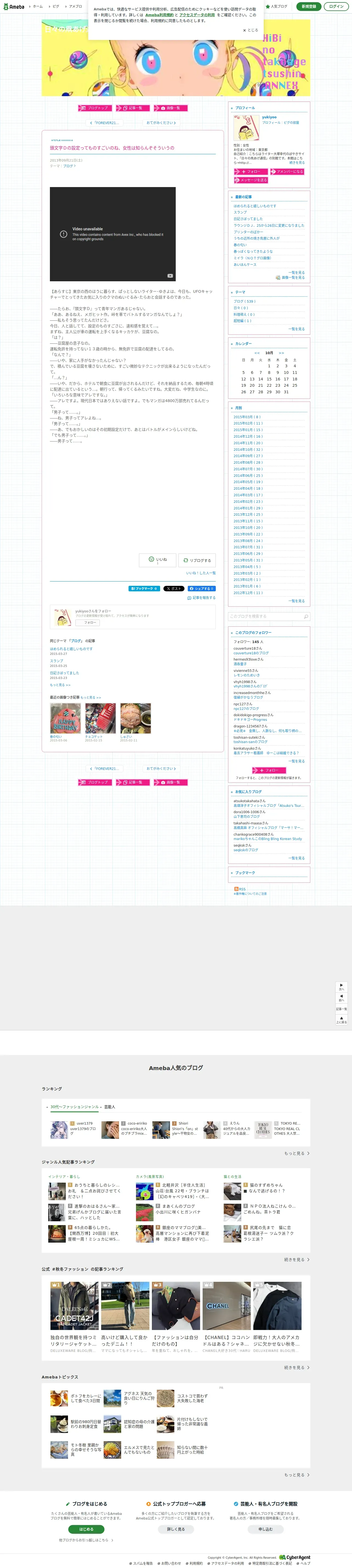Click the search magnifier icon in sidebar
Screen dimensions: 352x1568
coord(306,616)
